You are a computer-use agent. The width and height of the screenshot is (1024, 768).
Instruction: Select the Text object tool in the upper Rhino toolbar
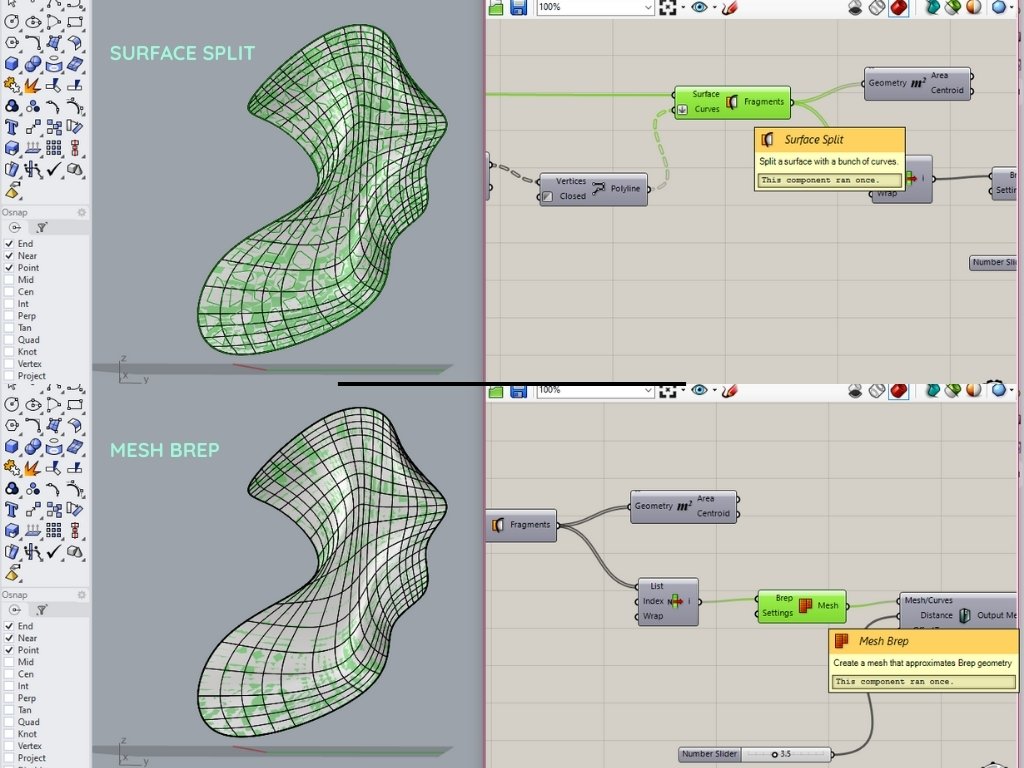click(x=12, y=127)
